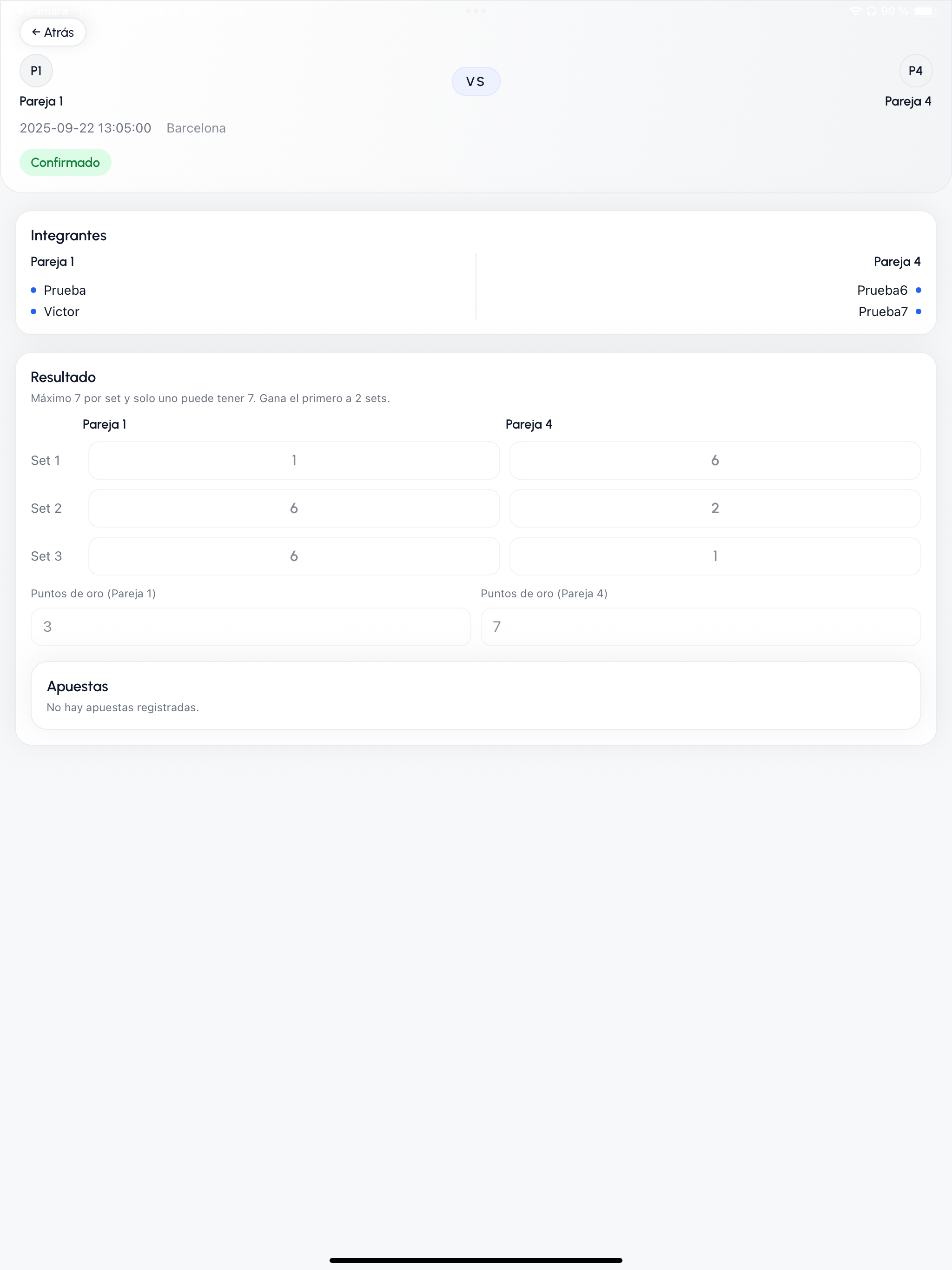Tap the 'Puntos de oro (Pareja 1)' label
The image size is (952, 1270).
tap(93, 594)
